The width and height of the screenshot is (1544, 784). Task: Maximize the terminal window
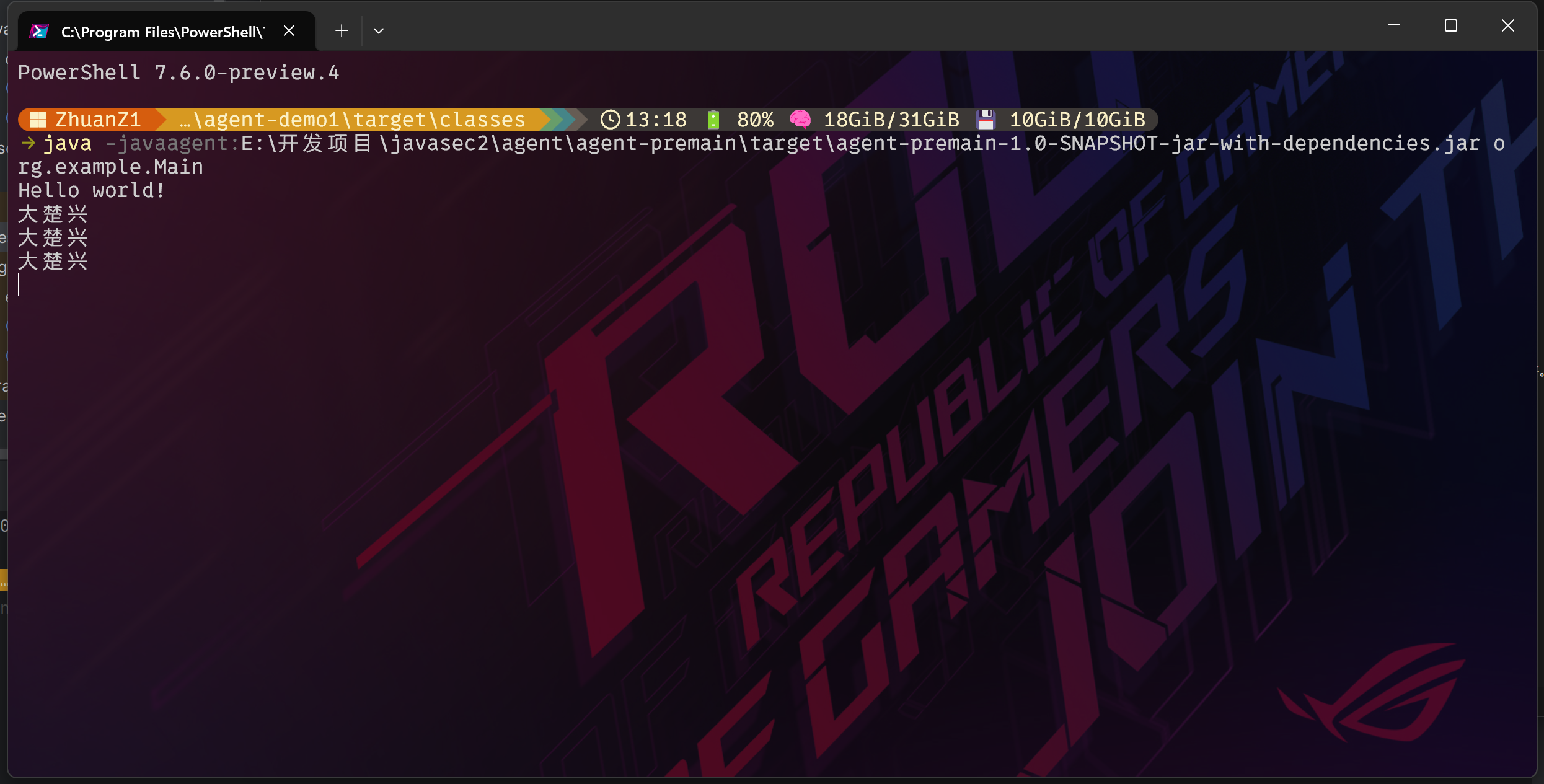(x=1450, y=25)
